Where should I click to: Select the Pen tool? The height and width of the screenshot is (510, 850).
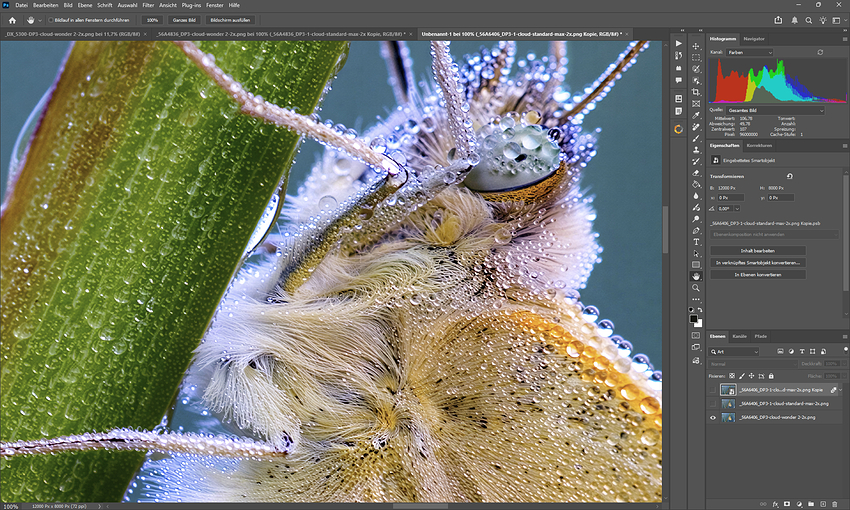pyautogui.click(x=696, y=230)
